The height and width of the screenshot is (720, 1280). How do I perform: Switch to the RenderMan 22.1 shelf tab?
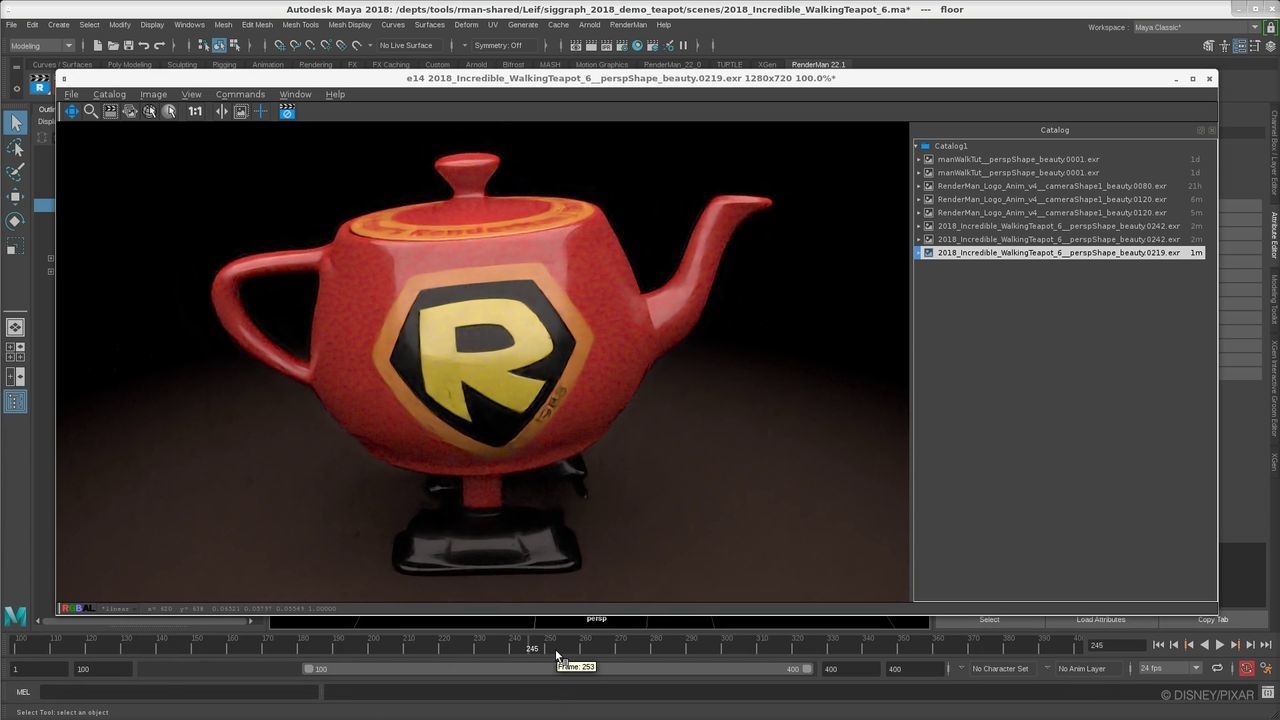tap(818, 64)
